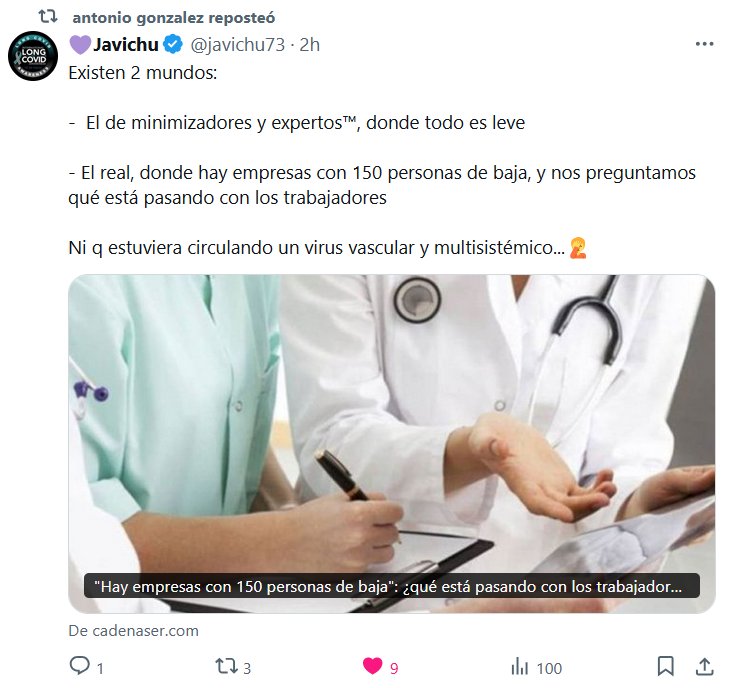Open Javichu's Long Covid profile avatar
This screenshot has height=688, width=730.
tap(33, 56)
